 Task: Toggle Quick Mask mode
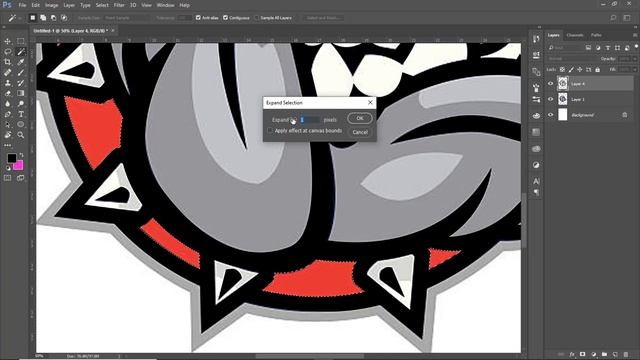(7, 178)
